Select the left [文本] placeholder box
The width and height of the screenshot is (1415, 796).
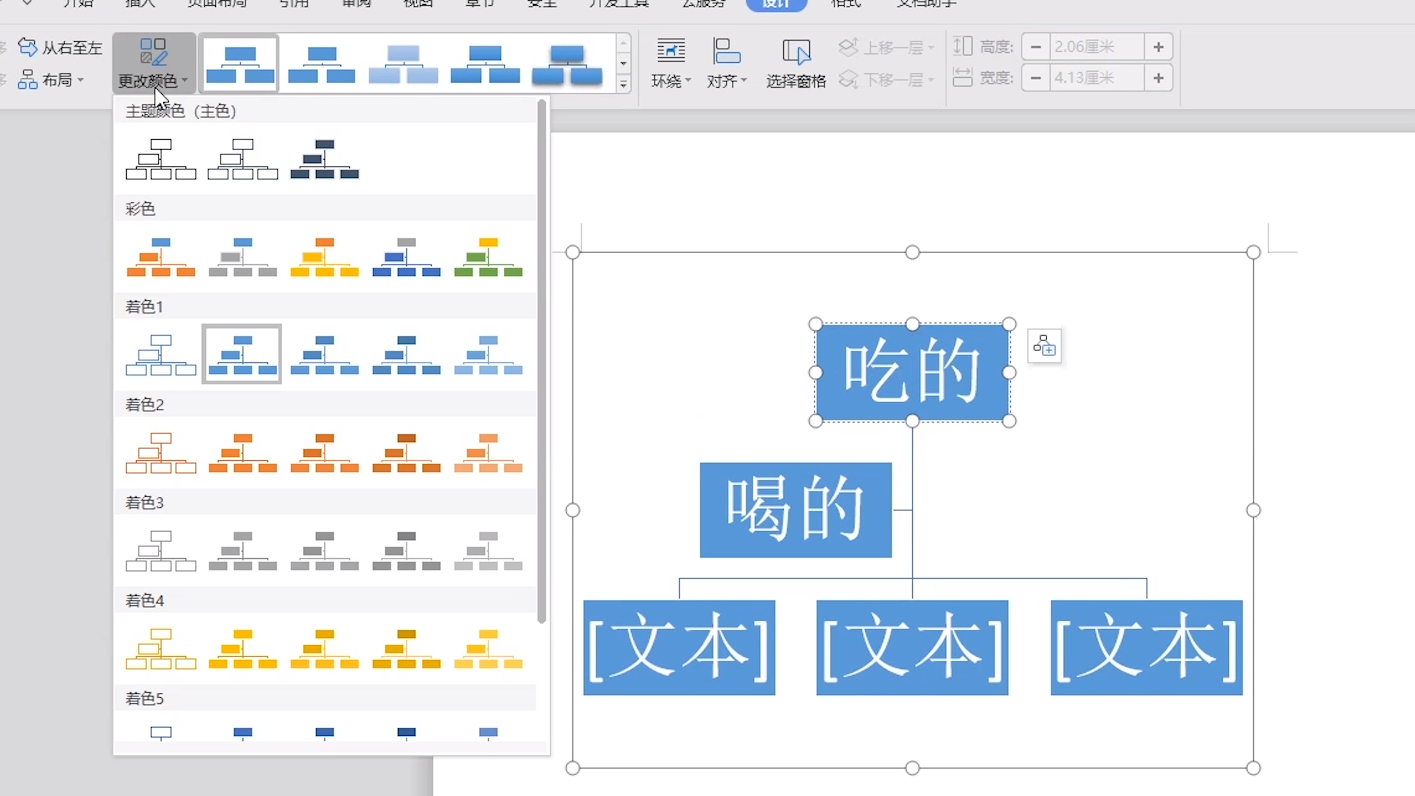tap(679, 647)
